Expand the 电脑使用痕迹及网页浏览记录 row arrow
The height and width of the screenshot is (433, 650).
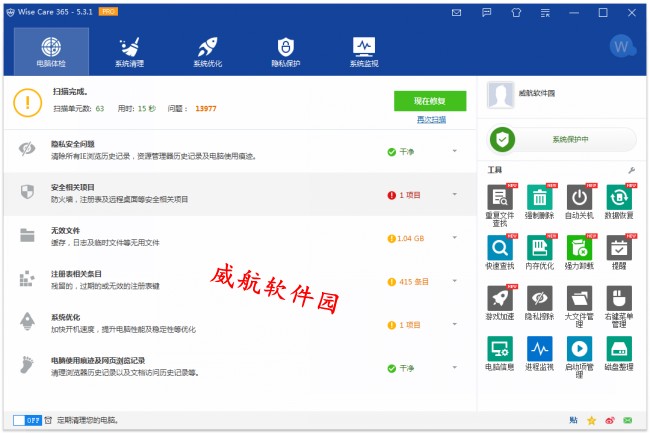tap(455, 368)
